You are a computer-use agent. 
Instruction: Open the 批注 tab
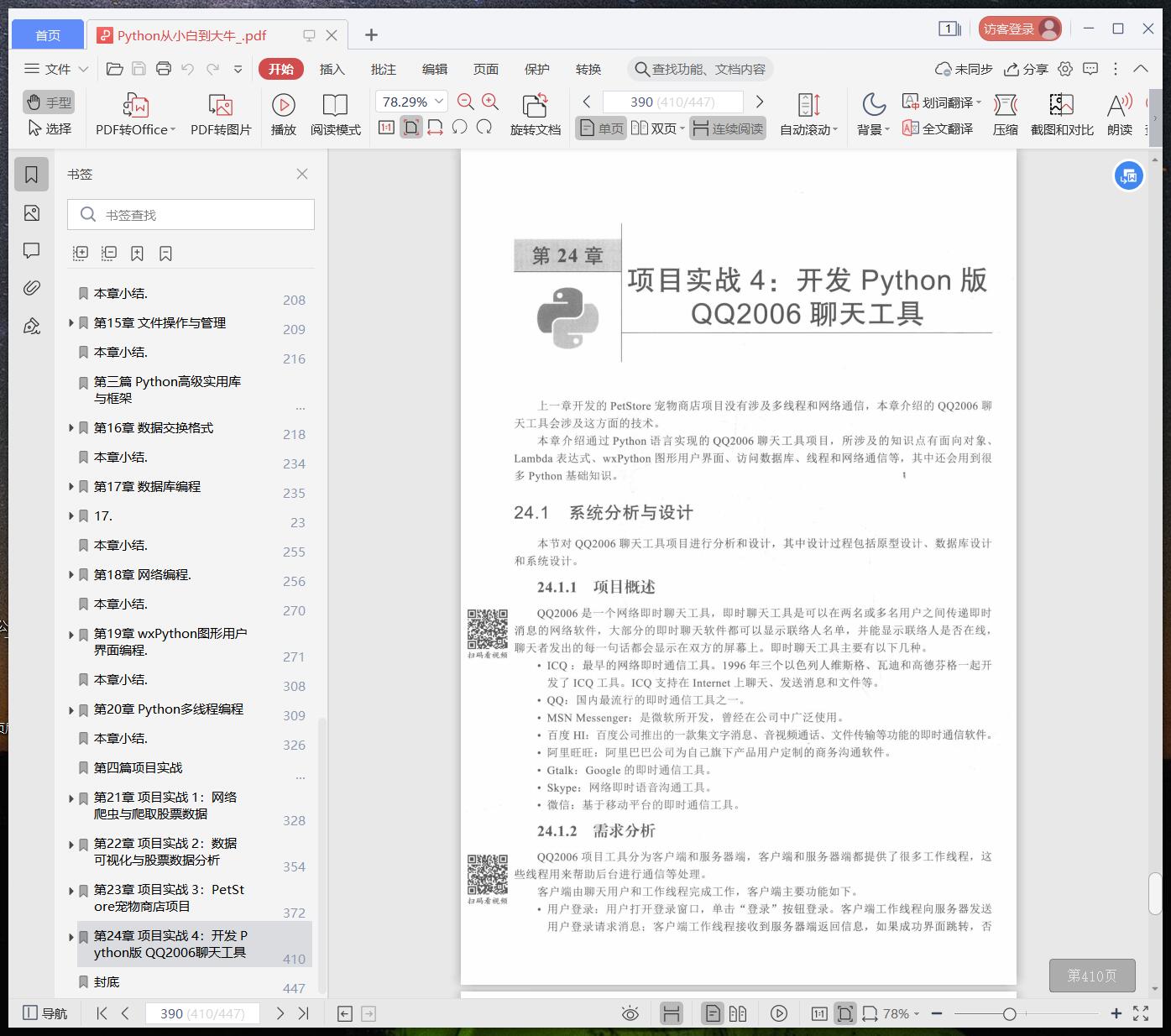pyautogui.click(x=384, y=69)
